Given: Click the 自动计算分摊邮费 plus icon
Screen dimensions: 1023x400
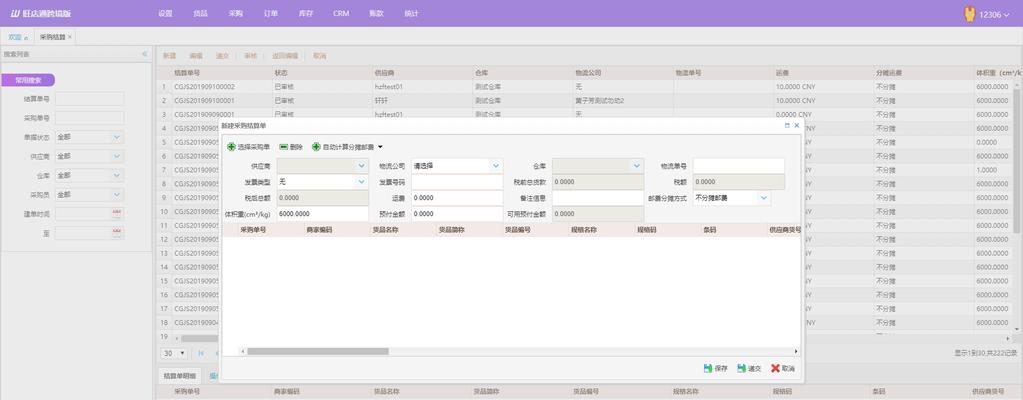Looking at the screenshot, I should point(317,147).
